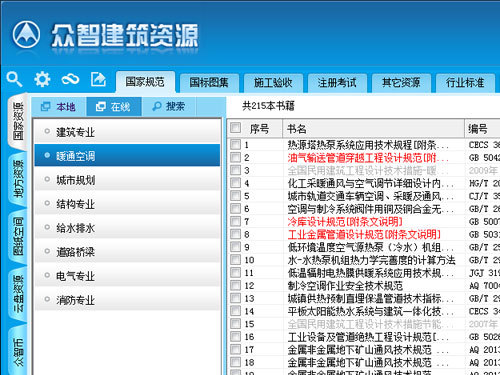500x375 pixels.
Task: Select the 在线 sub-tab
Action: tap(114, 107)
